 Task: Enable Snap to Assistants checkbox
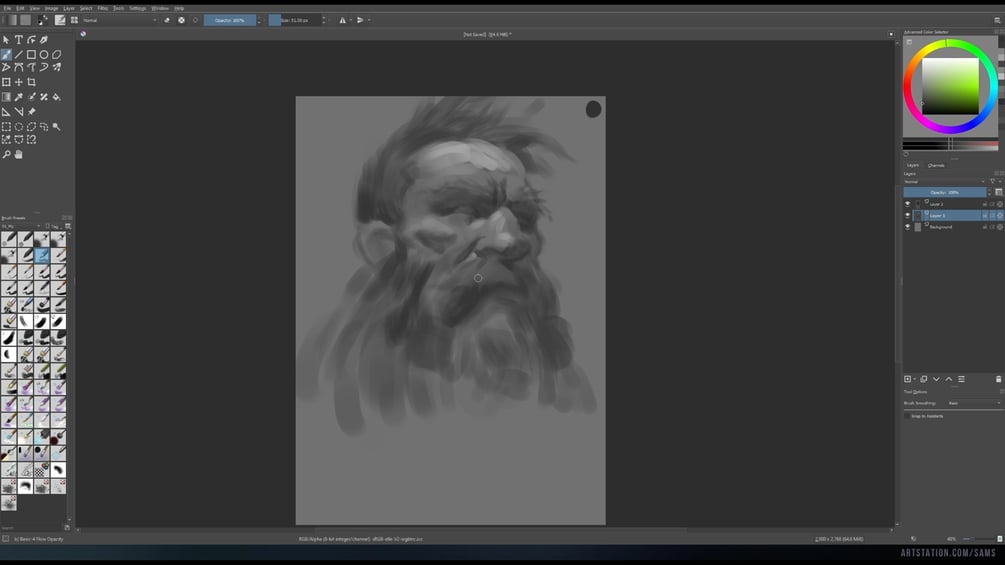tap(907, 416)
